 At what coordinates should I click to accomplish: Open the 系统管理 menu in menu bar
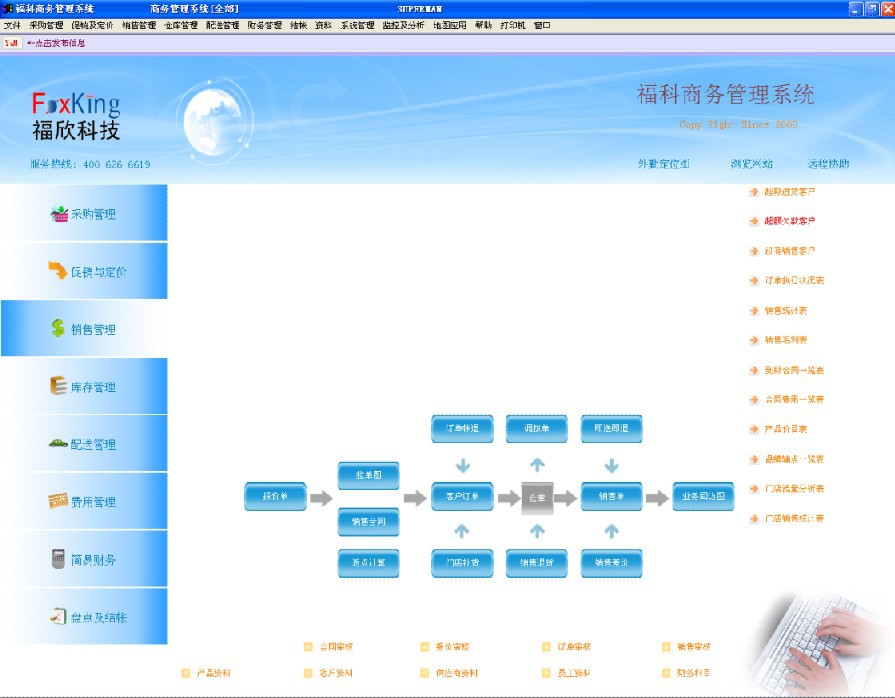[357, 25]
